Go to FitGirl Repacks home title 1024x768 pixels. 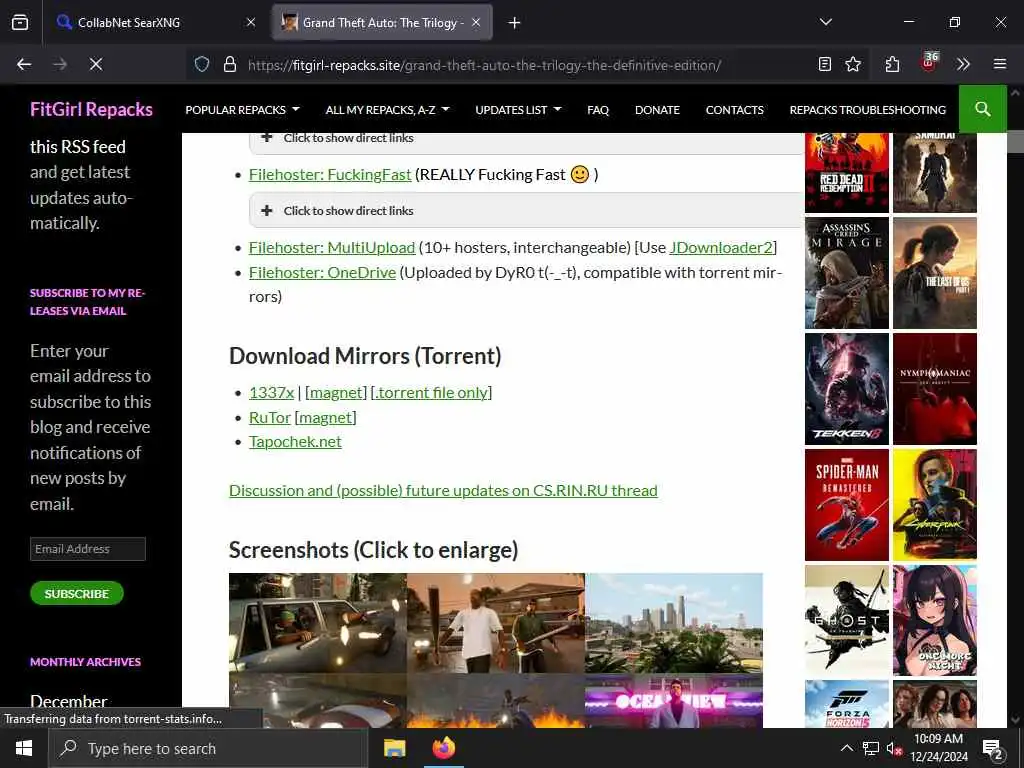(x=91, y=109)
